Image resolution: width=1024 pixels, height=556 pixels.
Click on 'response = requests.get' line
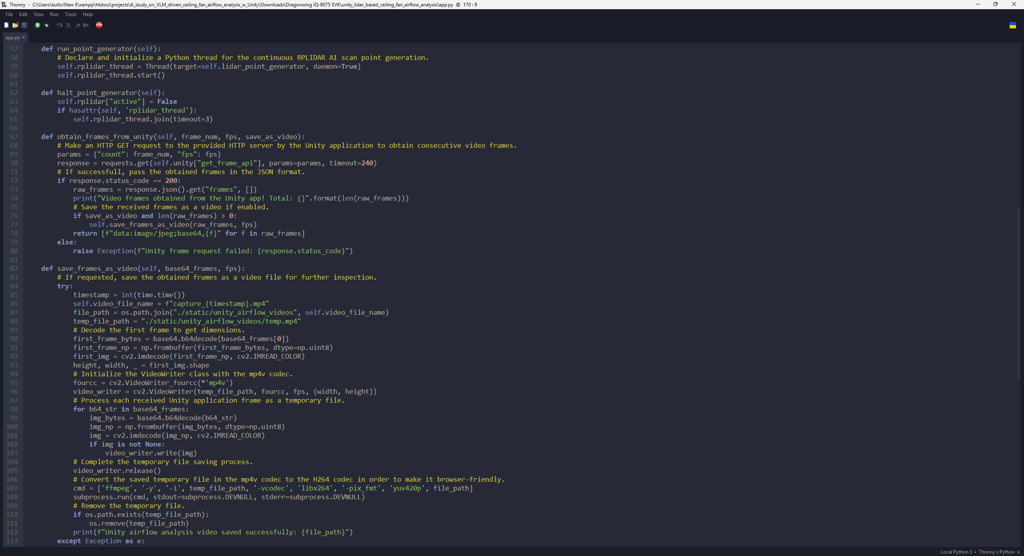[217, 163]
